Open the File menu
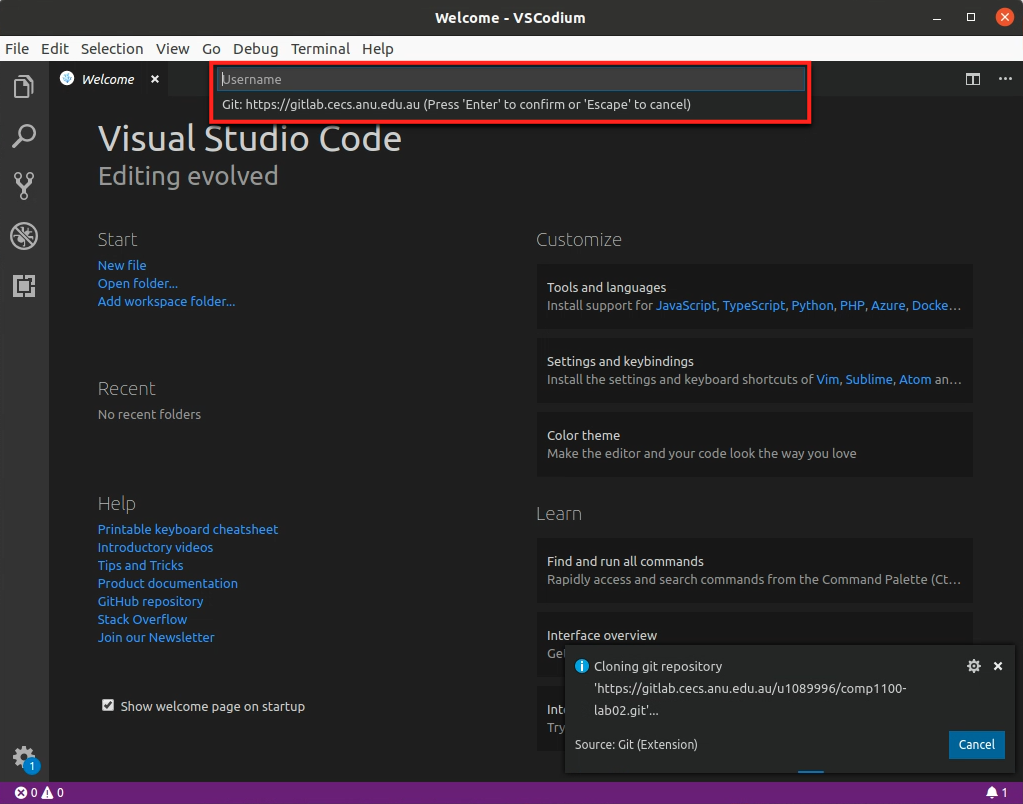 17,49
